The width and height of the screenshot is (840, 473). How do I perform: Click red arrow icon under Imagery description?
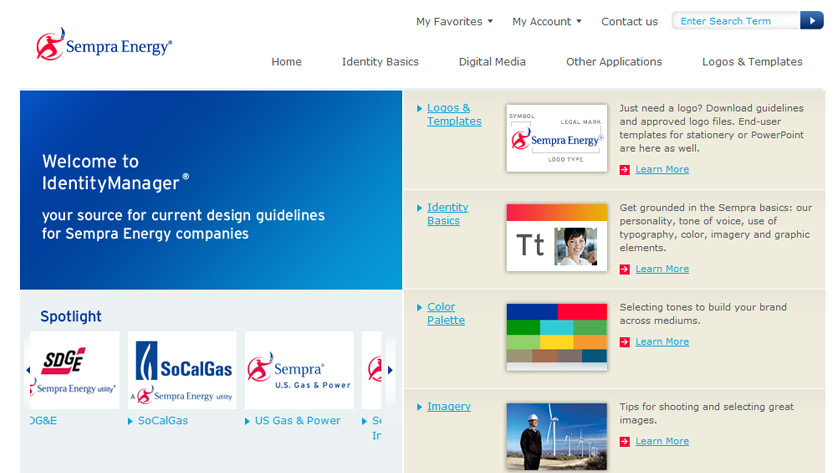tap(624, 442)
